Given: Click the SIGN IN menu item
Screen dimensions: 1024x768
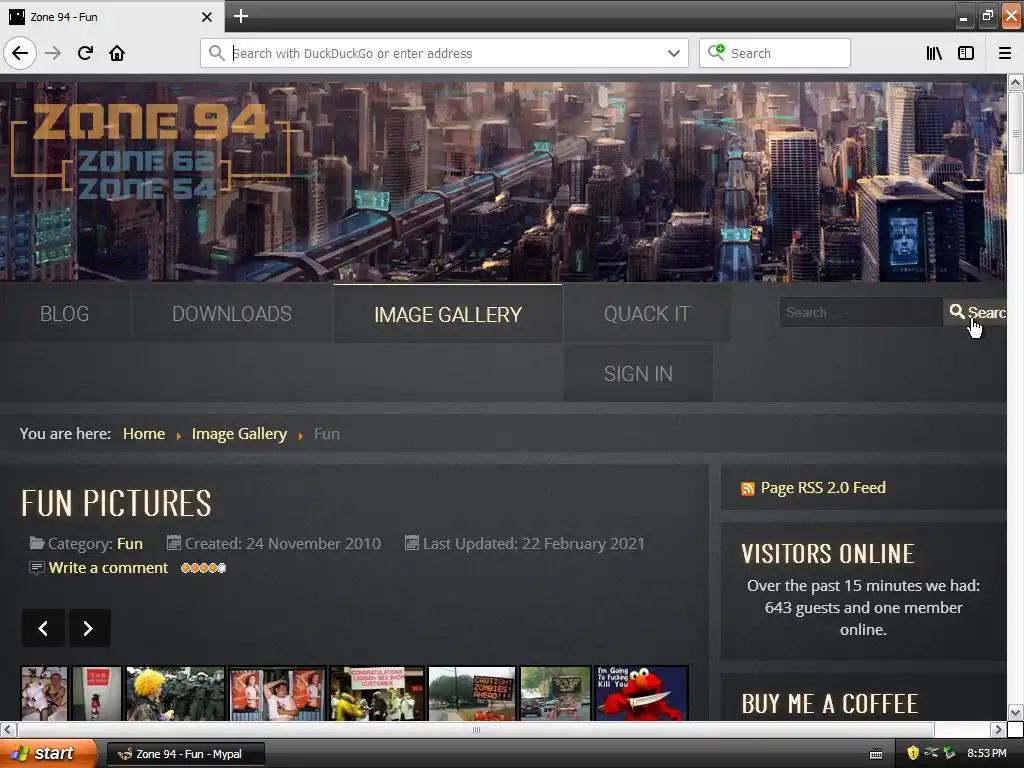Looking at the screenshot, I should pos(638,374).
